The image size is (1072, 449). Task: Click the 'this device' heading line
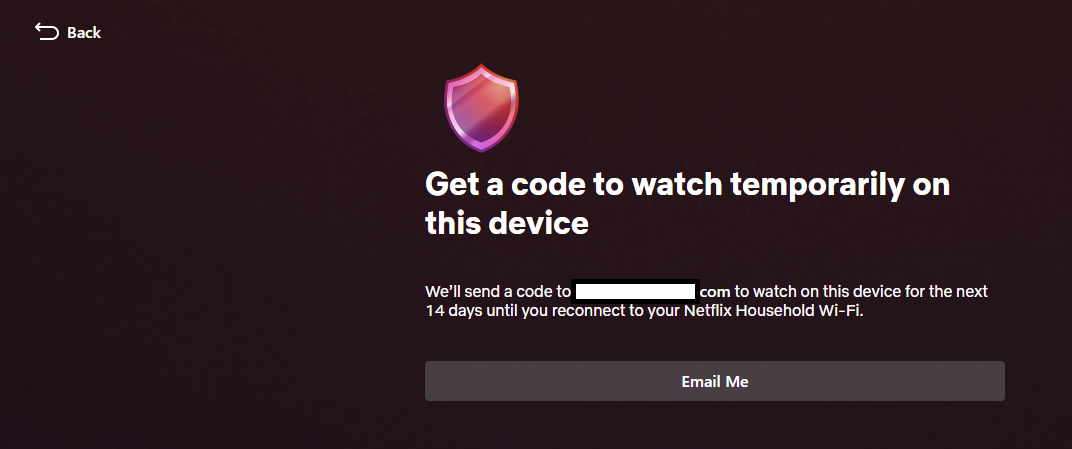[507, 223]
